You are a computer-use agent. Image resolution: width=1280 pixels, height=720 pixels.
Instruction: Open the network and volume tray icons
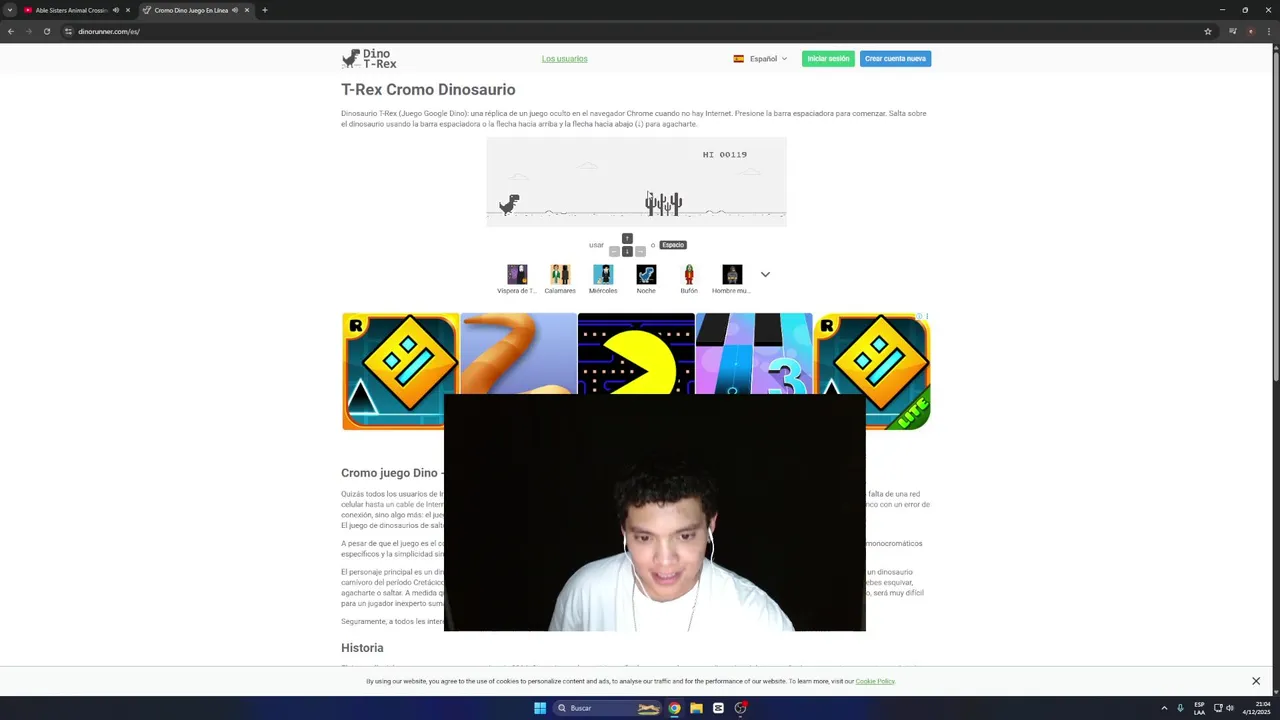(1223, 708)
